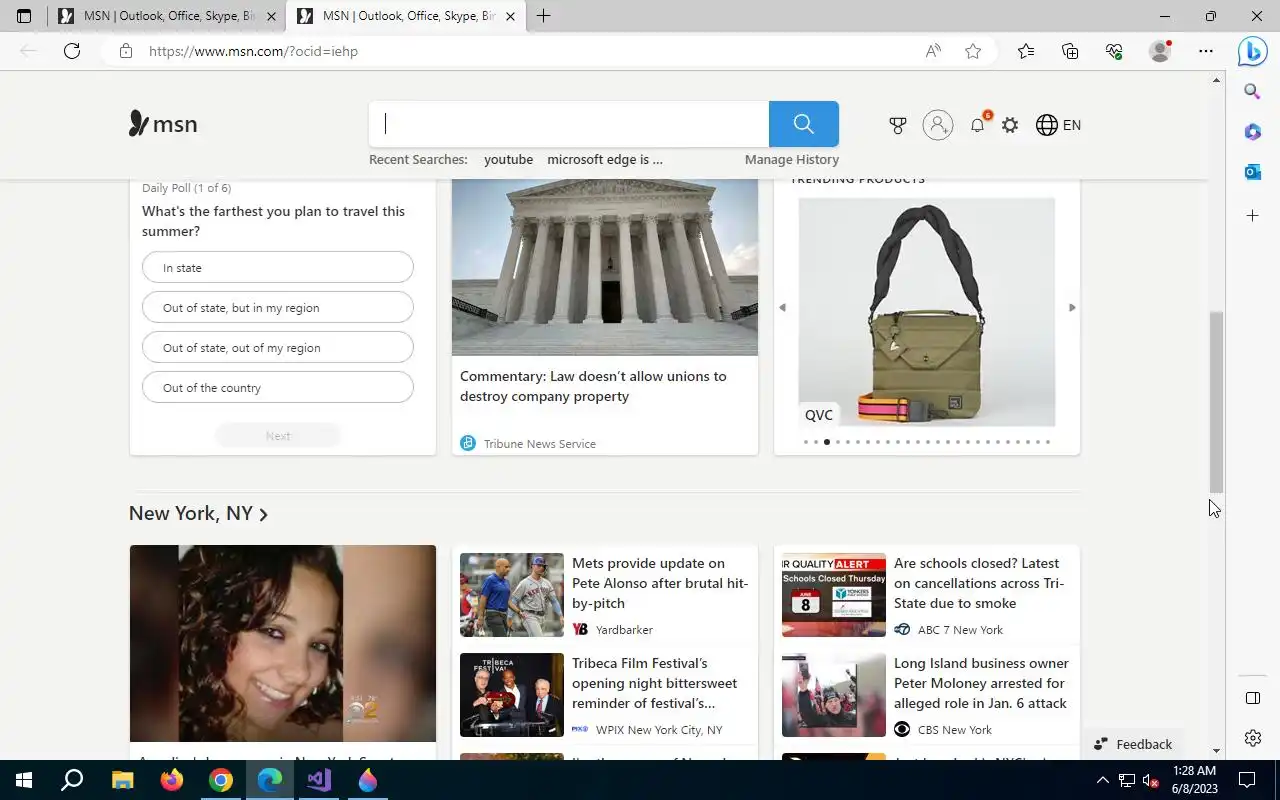Open Tribeca Film Festival article
Viewport: 1280px width, 800px height.
pos(655,683)
